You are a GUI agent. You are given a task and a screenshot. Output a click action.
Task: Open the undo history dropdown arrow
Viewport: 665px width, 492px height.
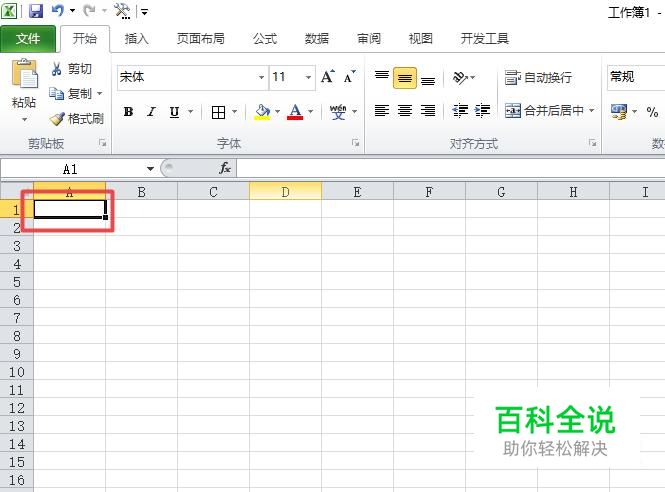click(72, 11)
